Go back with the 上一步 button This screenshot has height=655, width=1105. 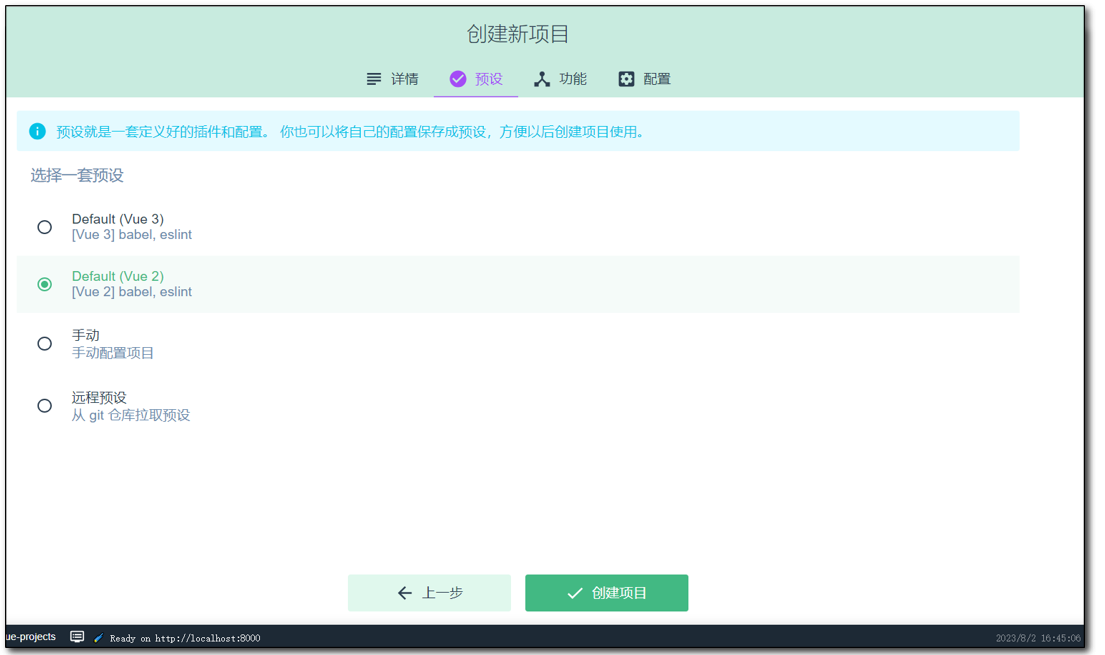pyautogui.click(x=429, y=593)
